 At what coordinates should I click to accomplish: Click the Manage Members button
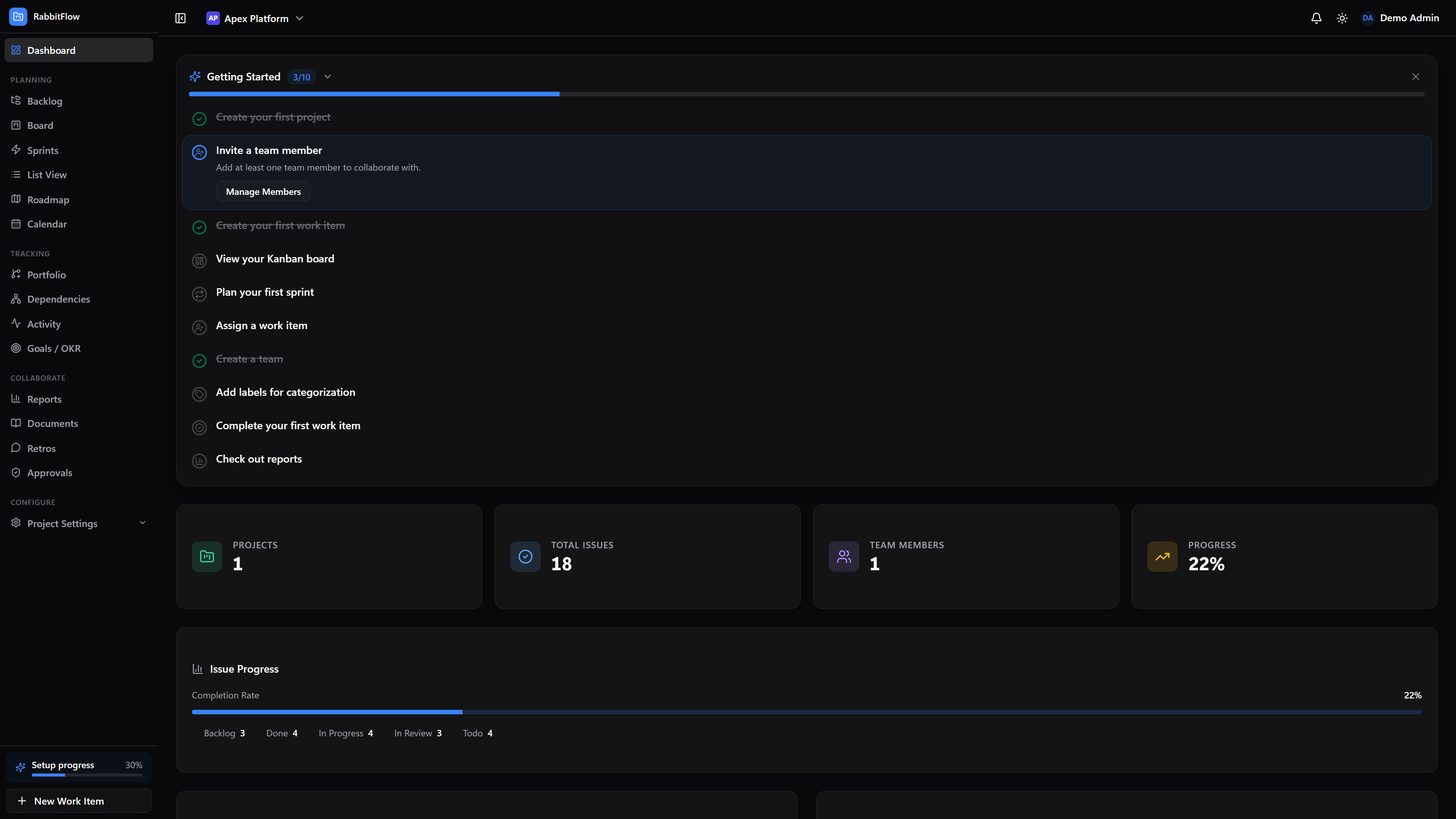(264, 191)
